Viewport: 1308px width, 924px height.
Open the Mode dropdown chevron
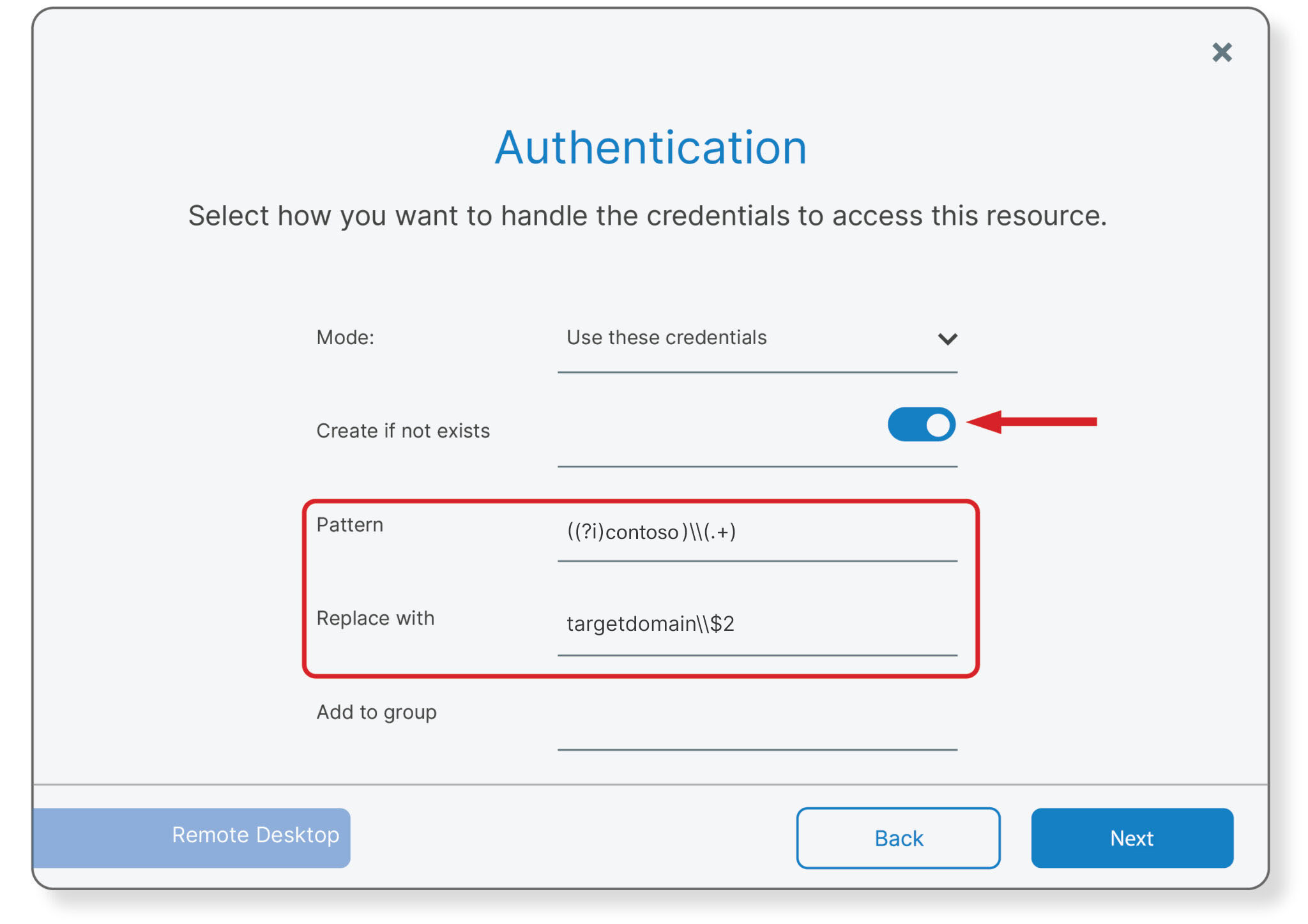947,338
